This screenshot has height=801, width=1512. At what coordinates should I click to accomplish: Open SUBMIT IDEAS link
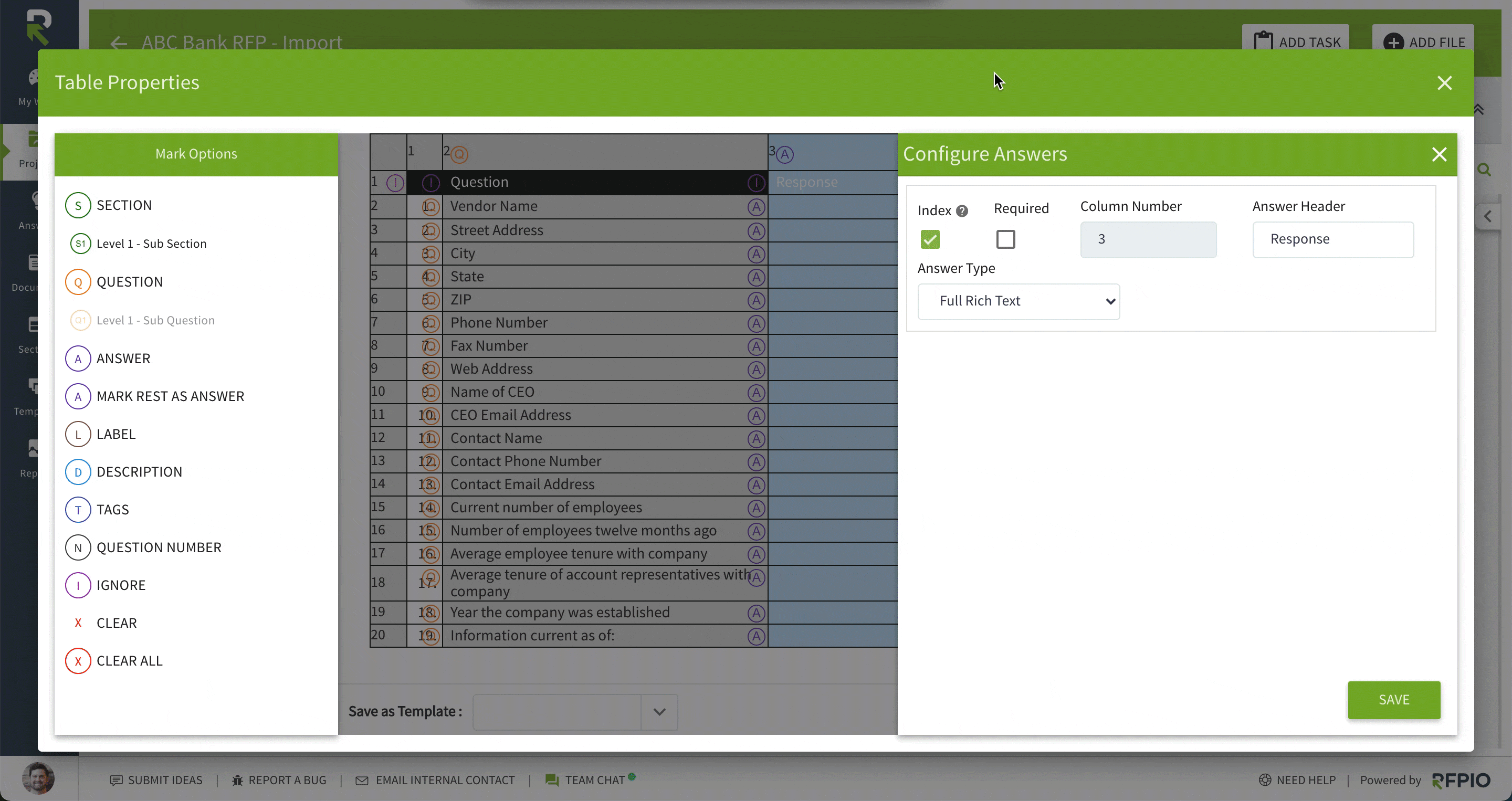pos(156,781)
